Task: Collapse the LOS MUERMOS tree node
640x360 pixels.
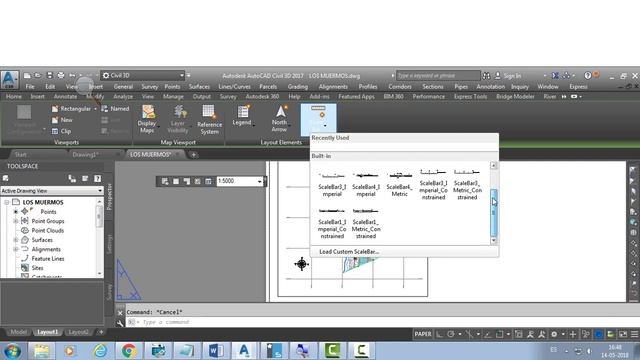Action: [7, 202]
